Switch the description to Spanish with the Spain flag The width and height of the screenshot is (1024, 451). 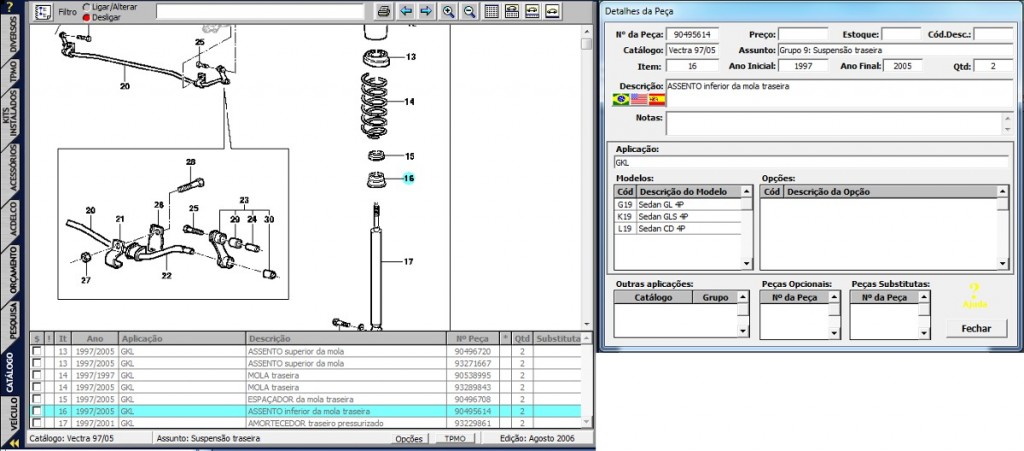coord(656,99)
